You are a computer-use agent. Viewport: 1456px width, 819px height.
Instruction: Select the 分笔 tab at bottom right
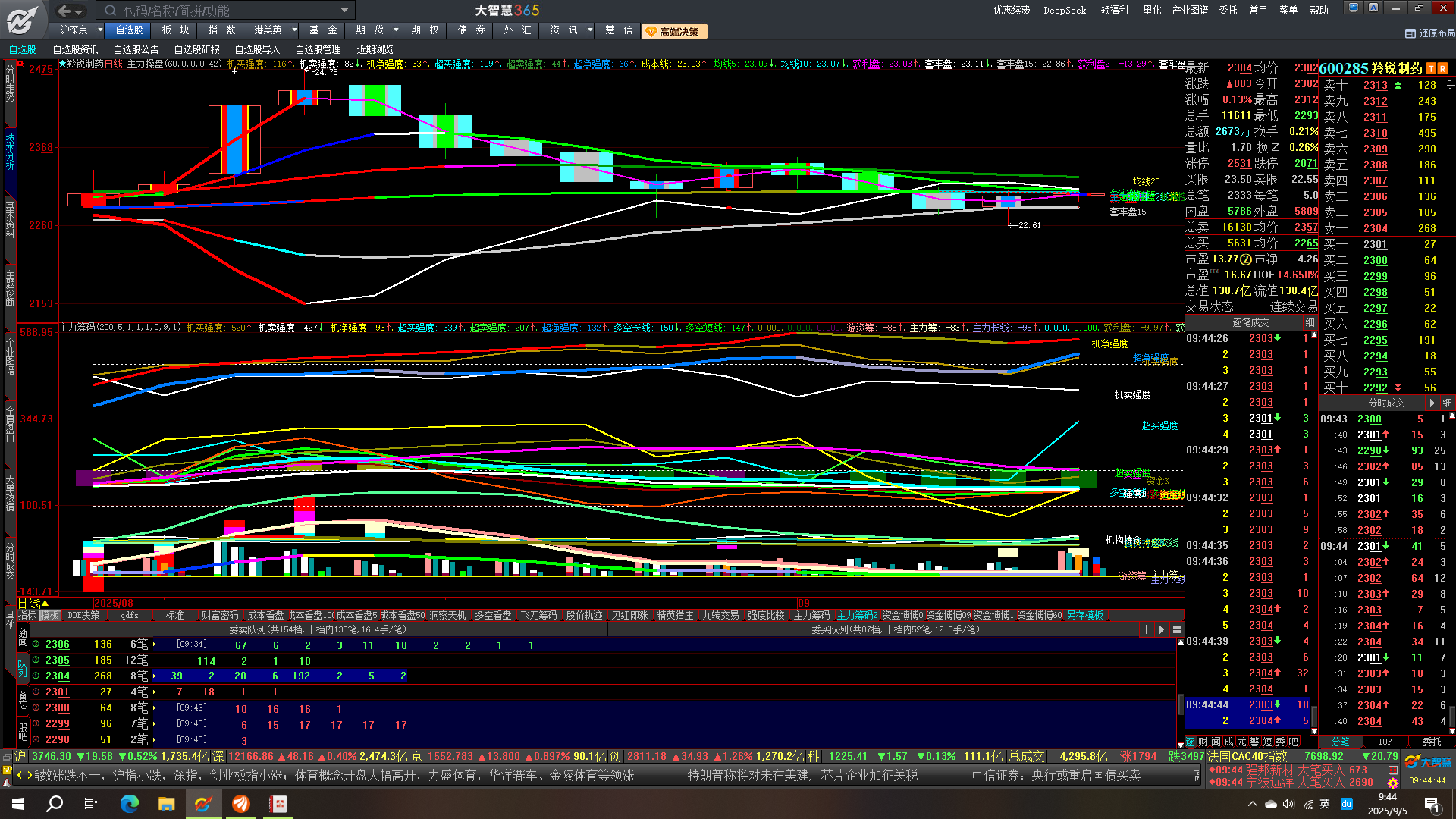[x=1341, y=742]
